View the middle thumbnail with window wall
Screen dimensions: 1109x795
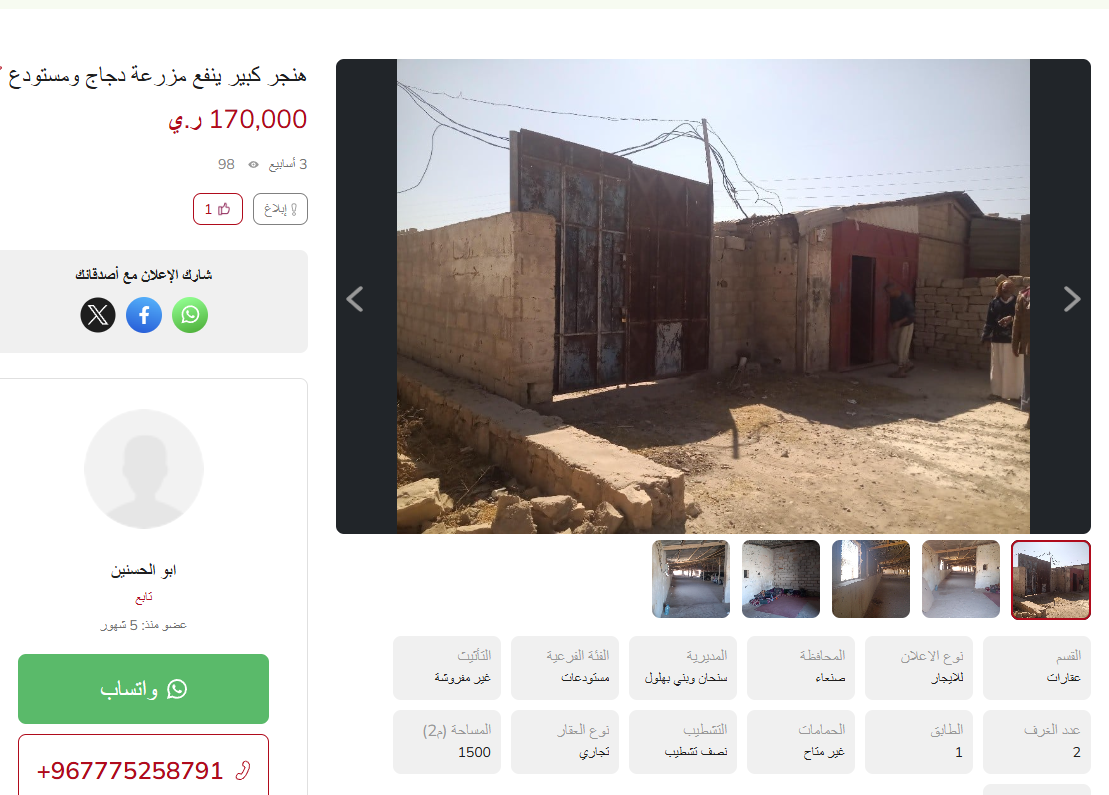[x=871, y=579]
